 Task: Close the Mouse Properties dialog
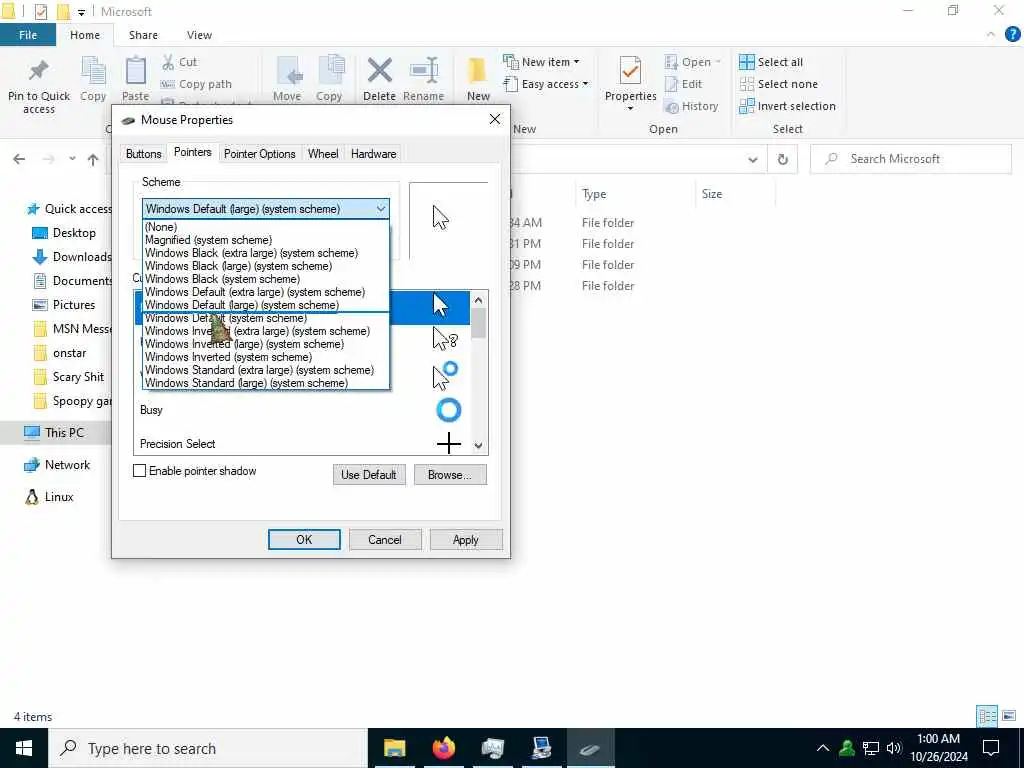494,119
